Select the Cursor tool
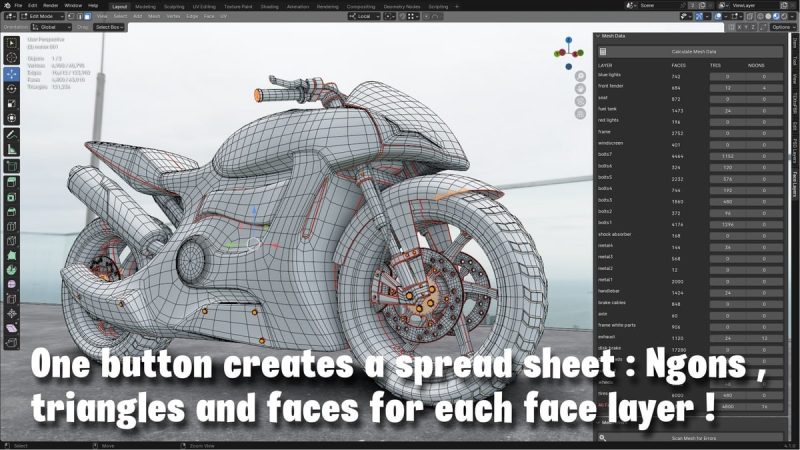Viewport: 800px width, 450px height. coord(11,58)
